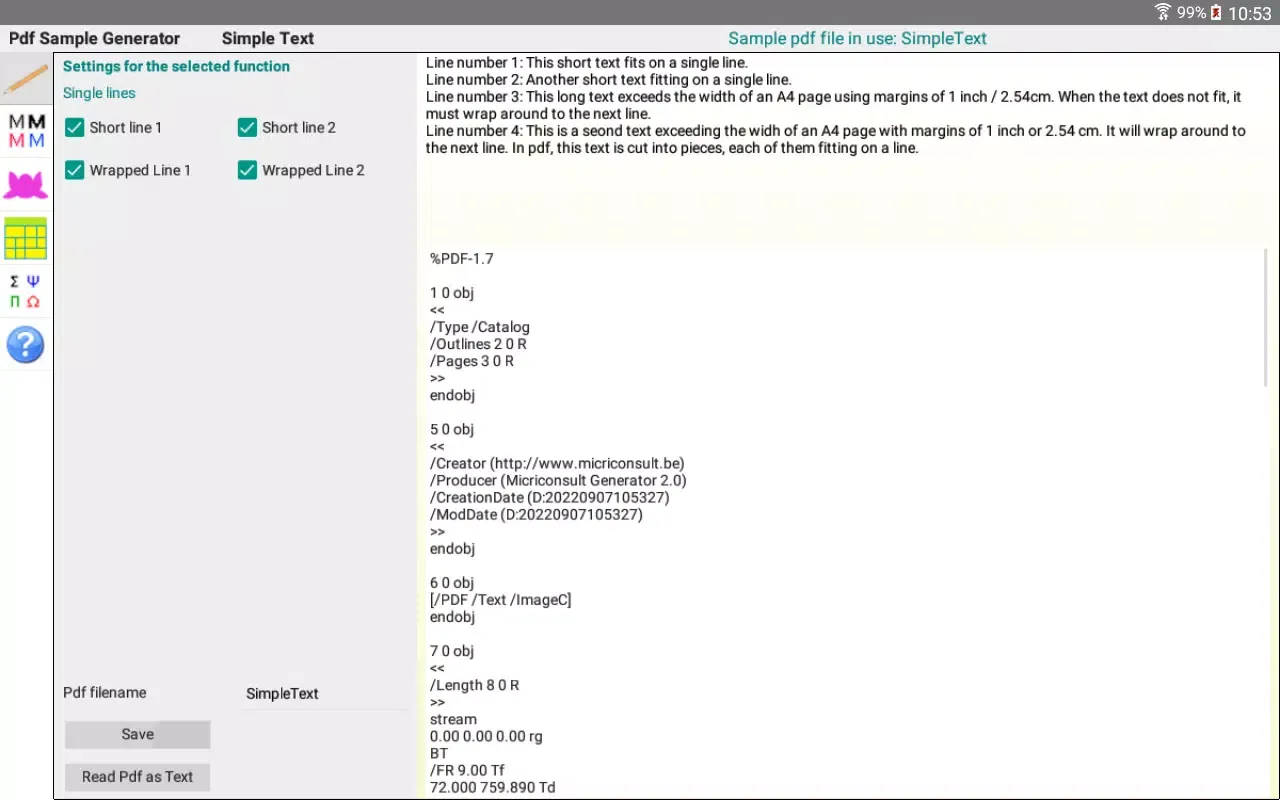The height and width of the screenshot is (800, 1280).
Task: Click the 'Line number 2' preview text
Action: click(609, 80)
